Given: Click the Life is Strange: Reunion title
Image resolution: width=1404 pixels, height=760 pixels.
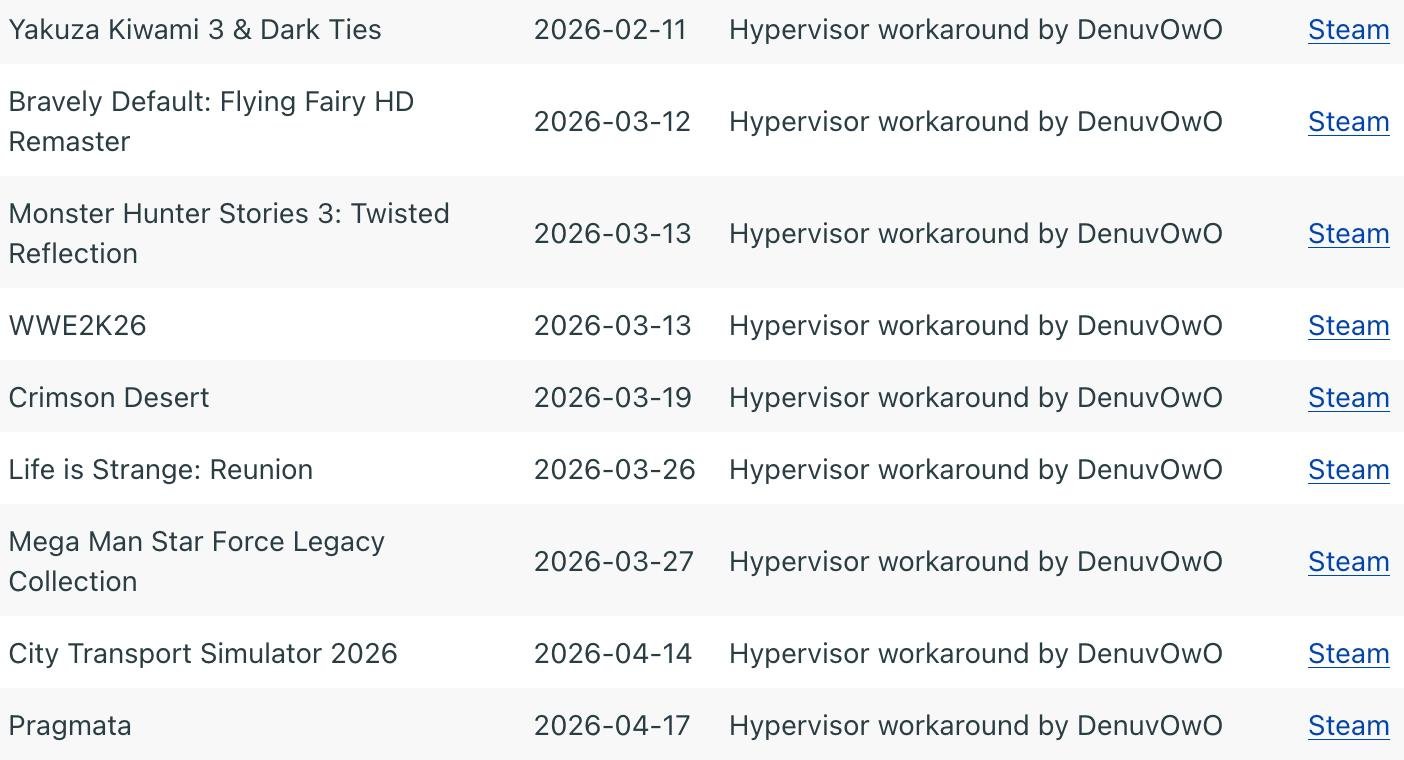Looking at the screenshot, I should 160,470.
